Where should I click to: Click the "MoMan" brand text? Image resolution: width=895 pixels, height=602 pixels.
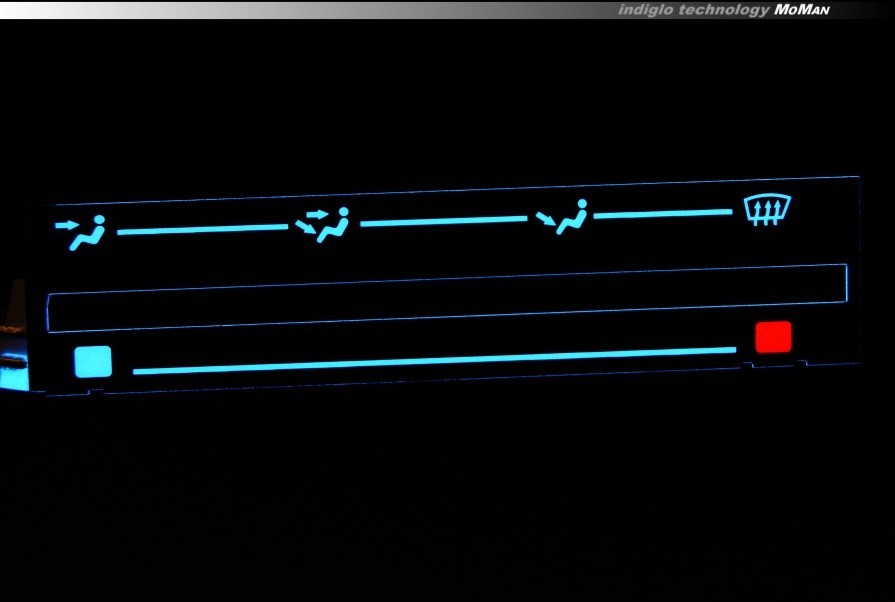pos(802,10)
